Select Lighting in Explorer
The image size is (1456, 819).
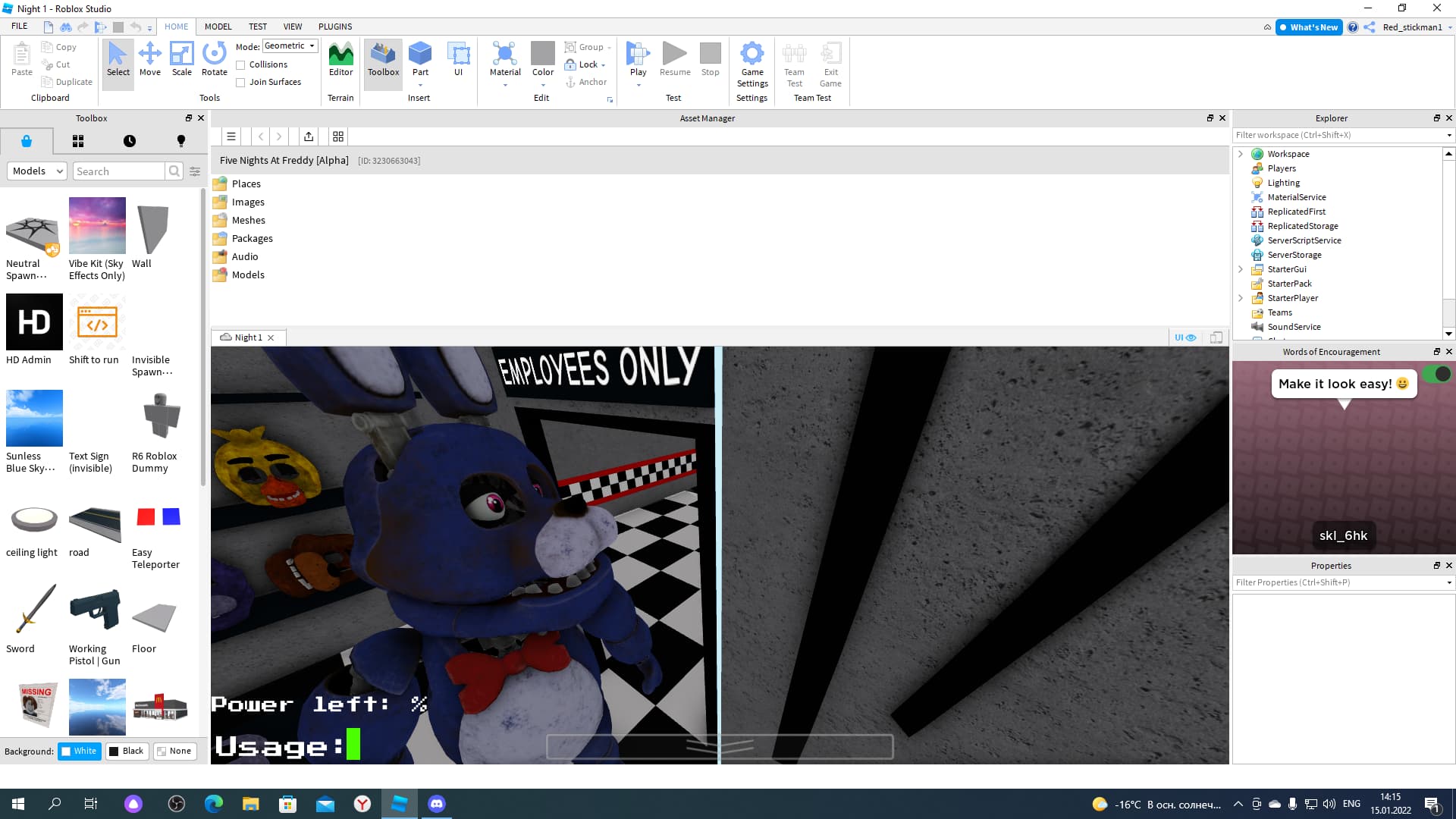(x=1283, y=183)
